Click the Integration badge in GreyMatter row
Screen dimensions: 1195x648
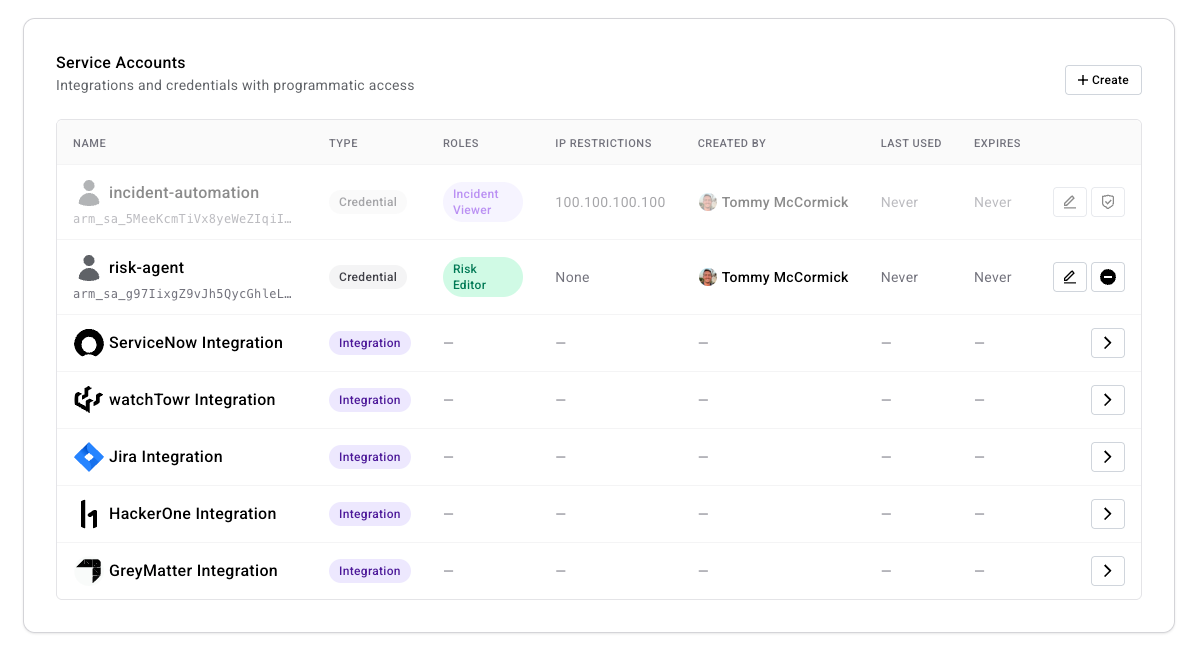pos(370,570)
